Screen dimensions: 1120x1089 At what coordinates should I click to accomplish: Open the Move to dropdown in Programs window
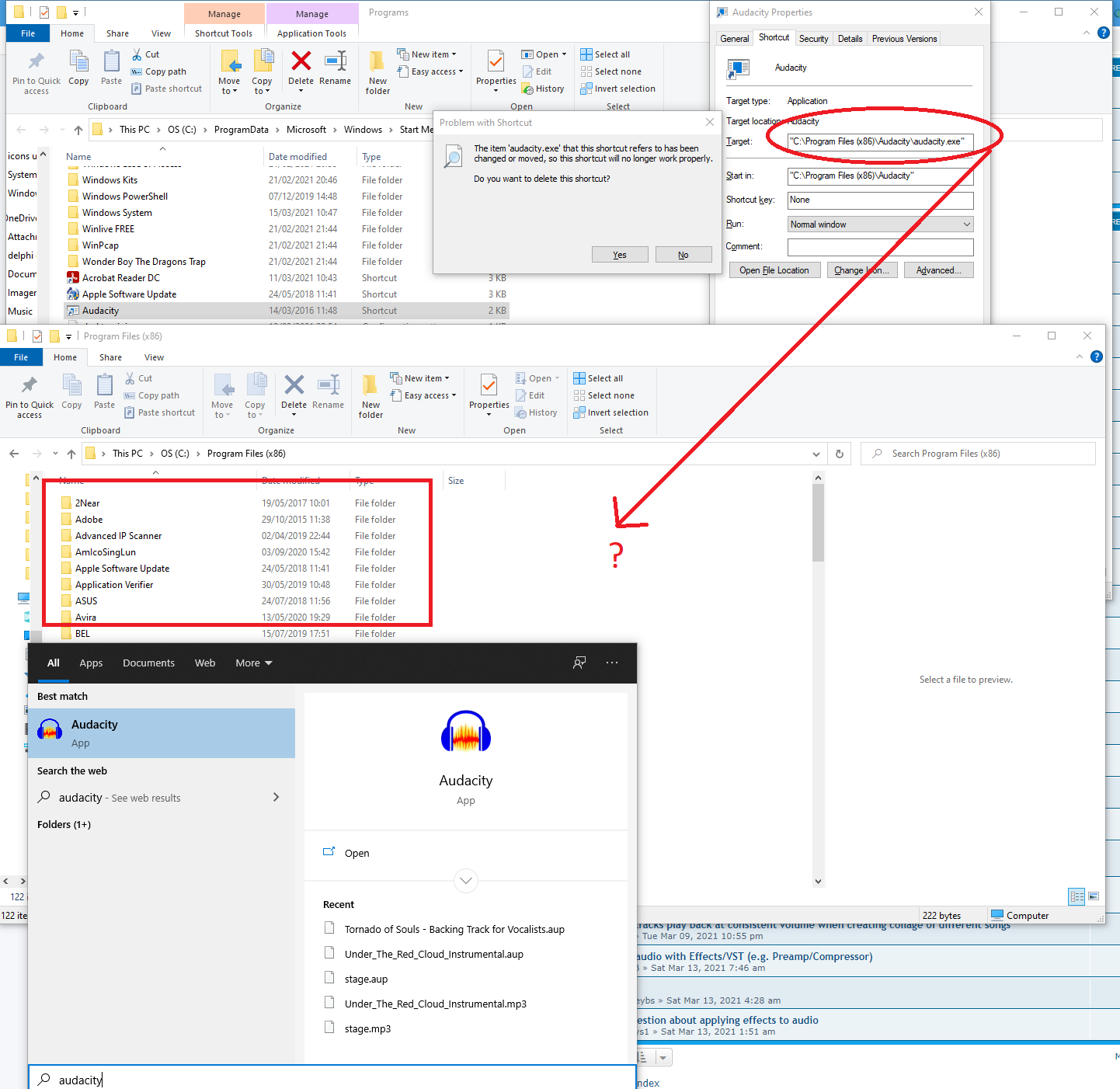[229, 86]
